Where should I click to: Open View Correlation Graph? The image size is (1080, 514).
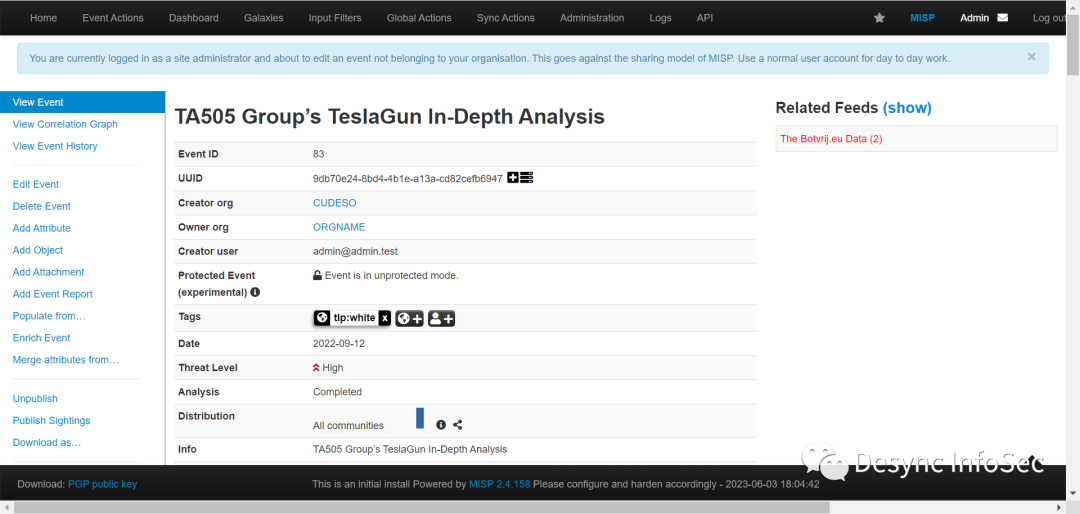(65, 124)
